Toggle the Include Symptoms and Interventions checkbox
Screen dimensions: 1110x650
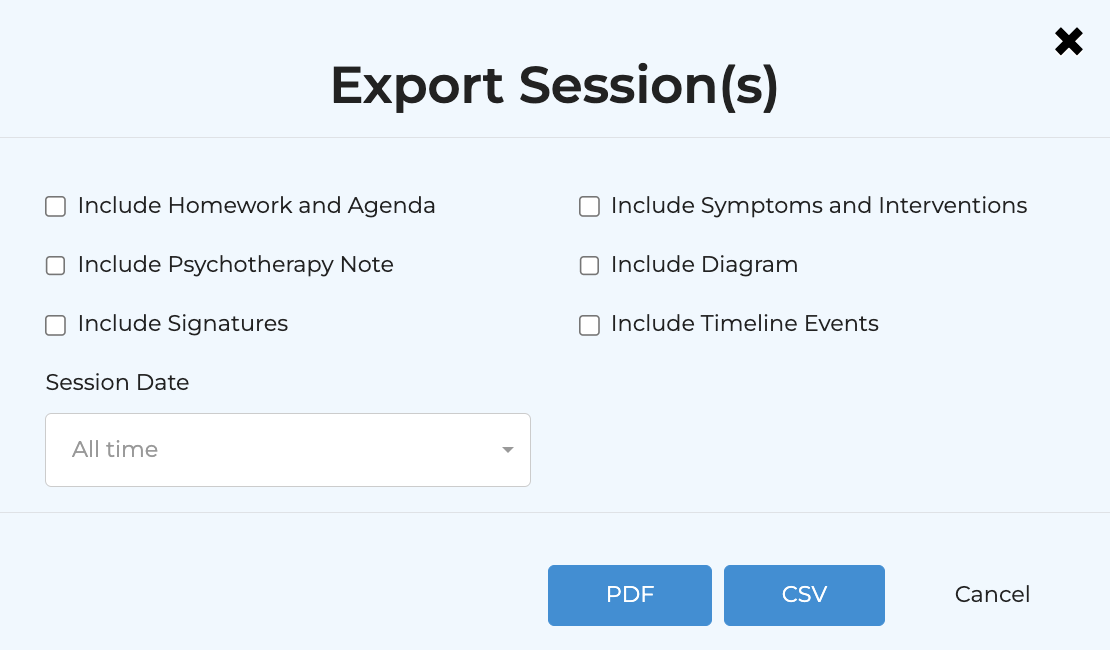(589, 206)
